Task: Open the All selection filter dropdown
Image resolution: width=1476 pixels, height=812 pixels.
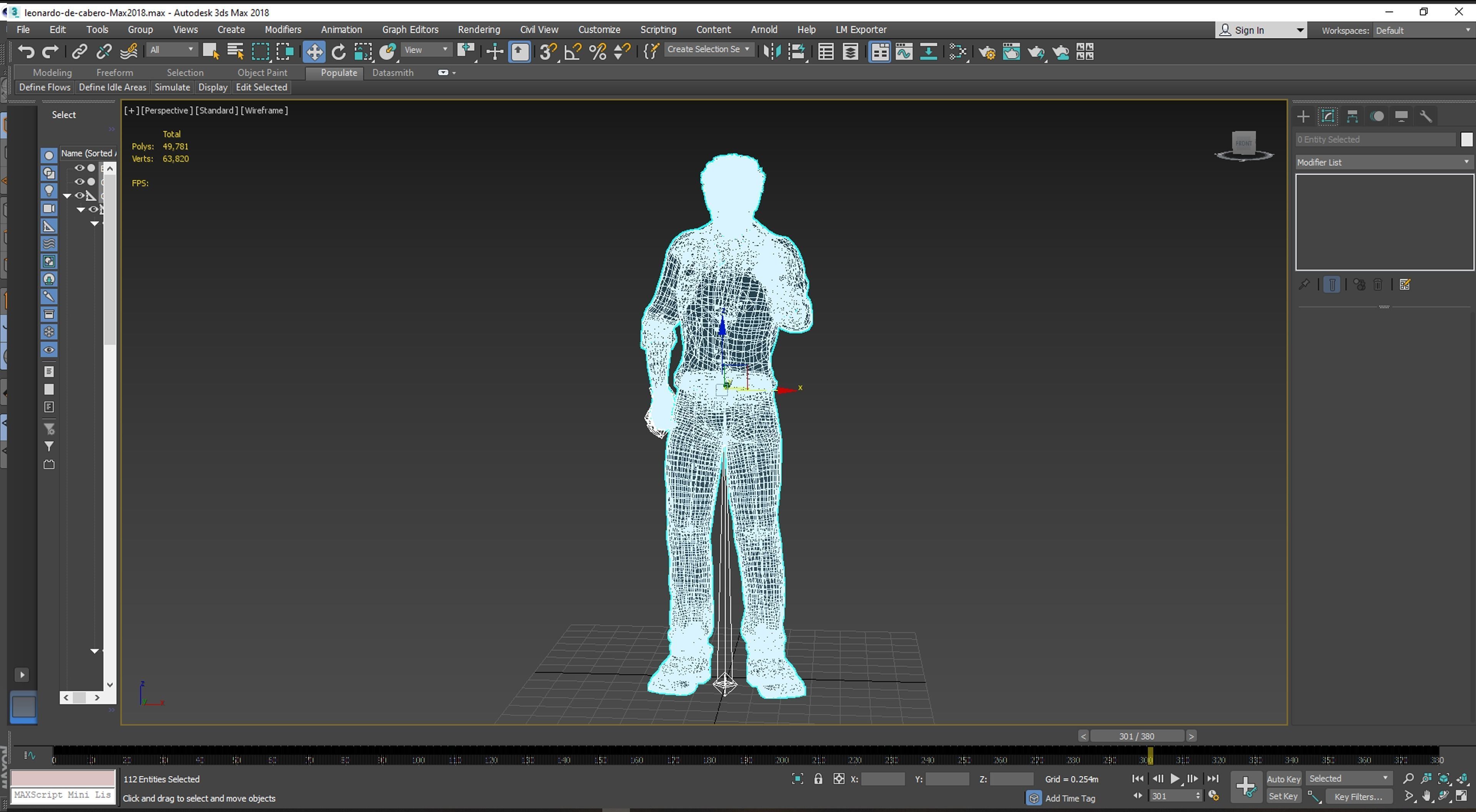Action: 172,50
